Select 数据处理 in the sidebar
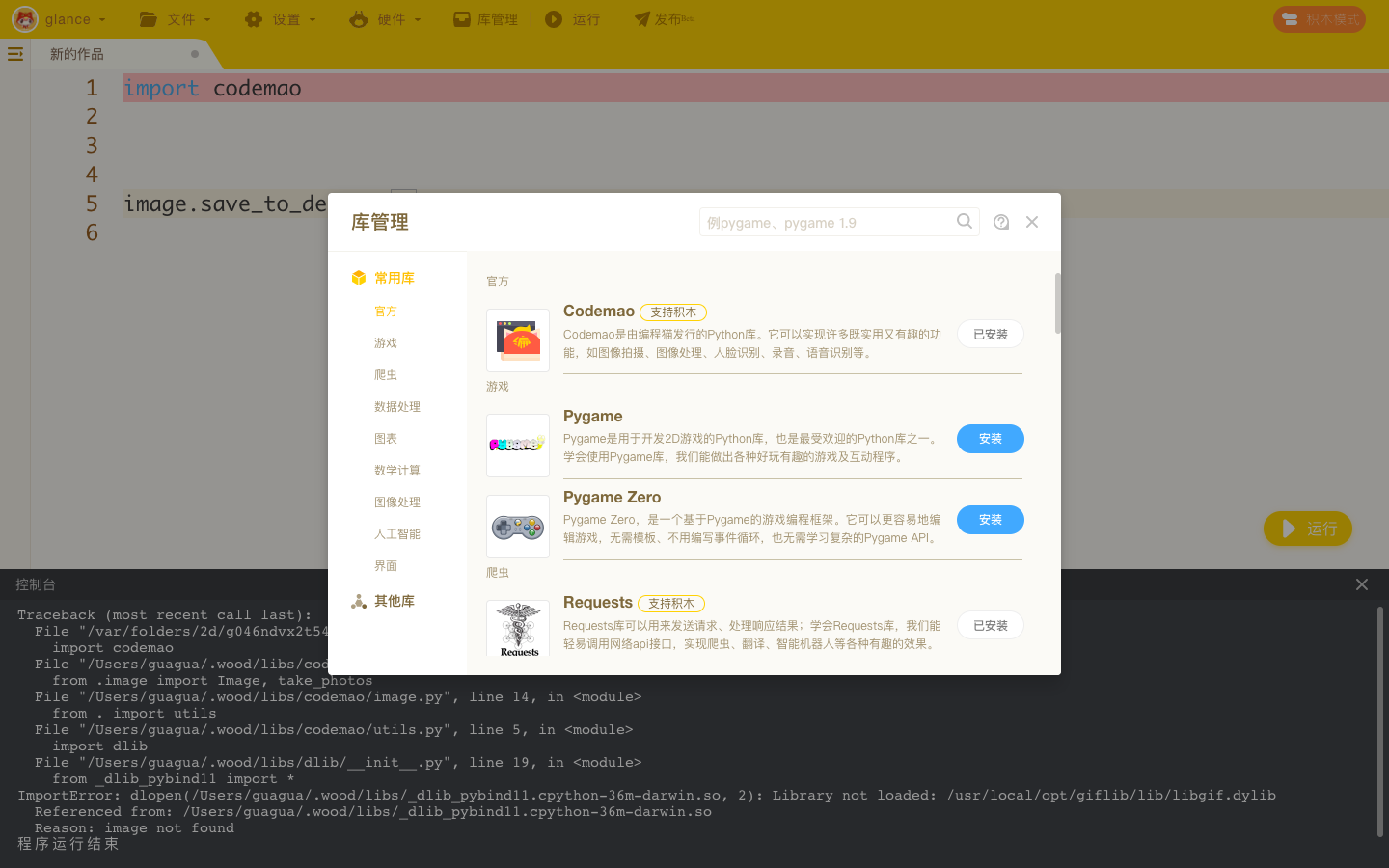This screenshot has height=868, width=1389. (x=397, y=407)
